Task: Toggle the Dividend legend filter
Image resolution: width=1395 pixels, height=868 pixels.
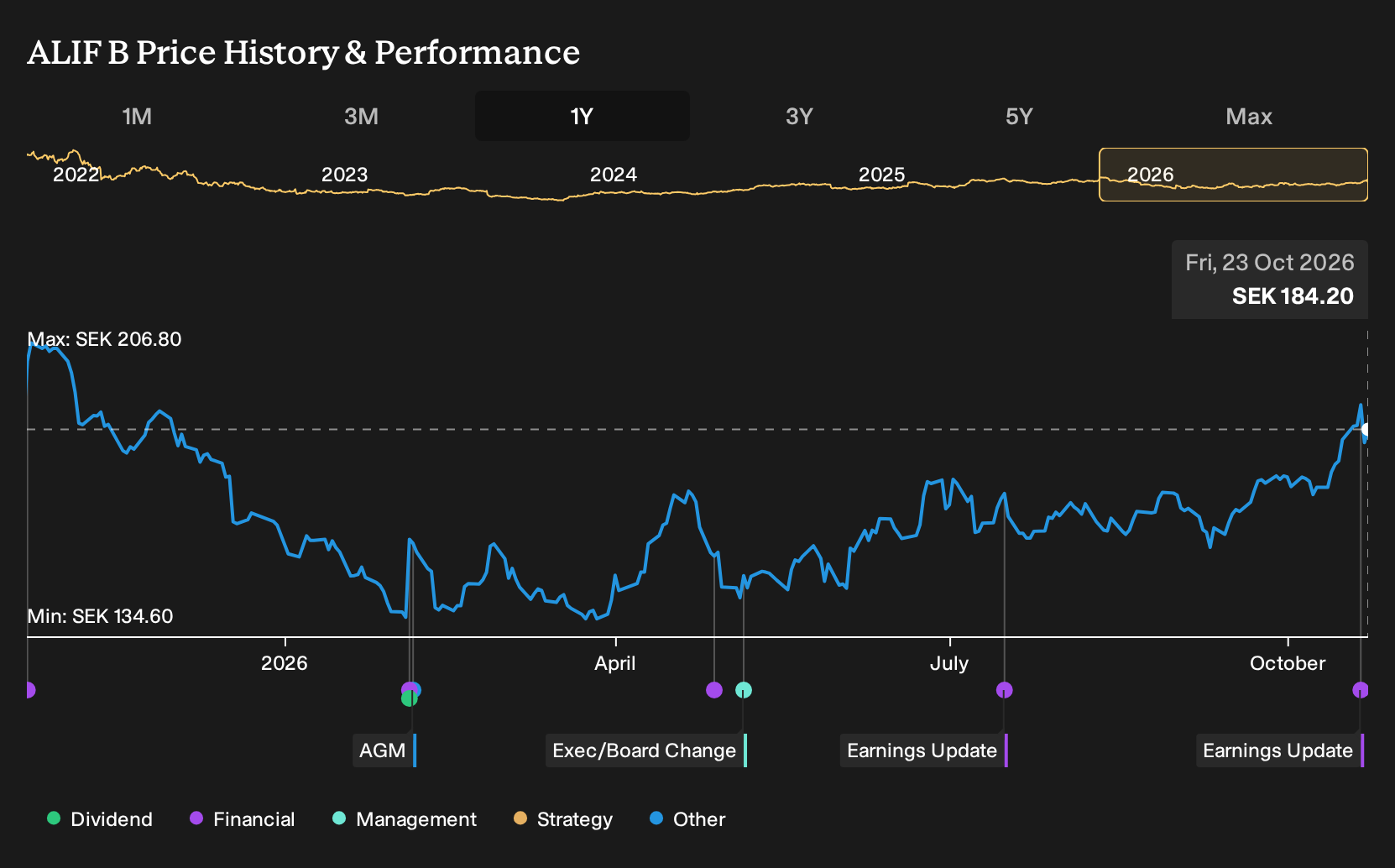Action: point(100,819)
